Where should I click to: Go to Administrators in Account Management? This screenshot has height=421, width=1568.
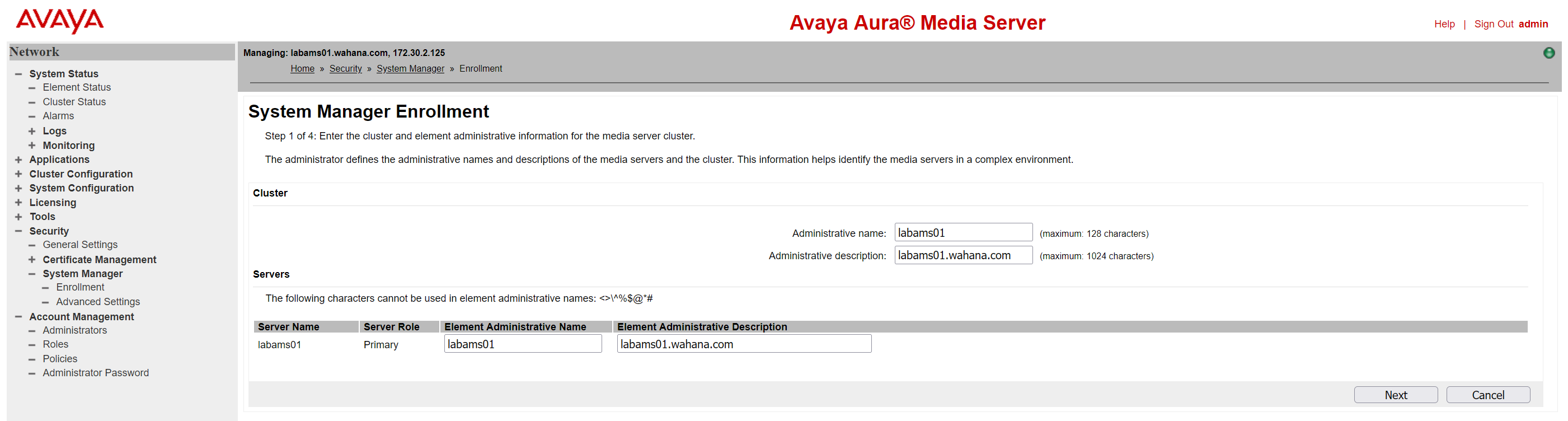coord(74,330)
